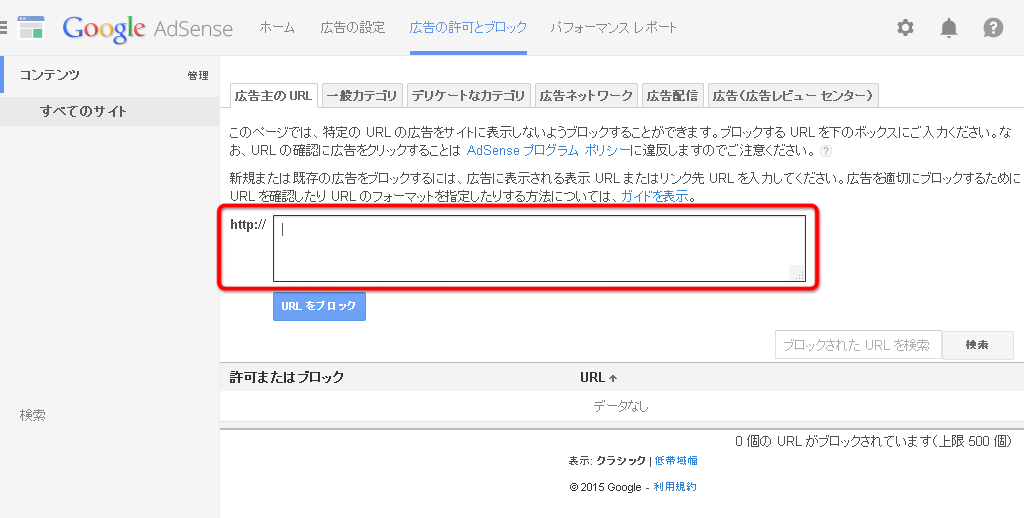Image resolution: width=1024 pixels, height=518 pixels.
Task: Click the 検索 button
Action: 978,345
